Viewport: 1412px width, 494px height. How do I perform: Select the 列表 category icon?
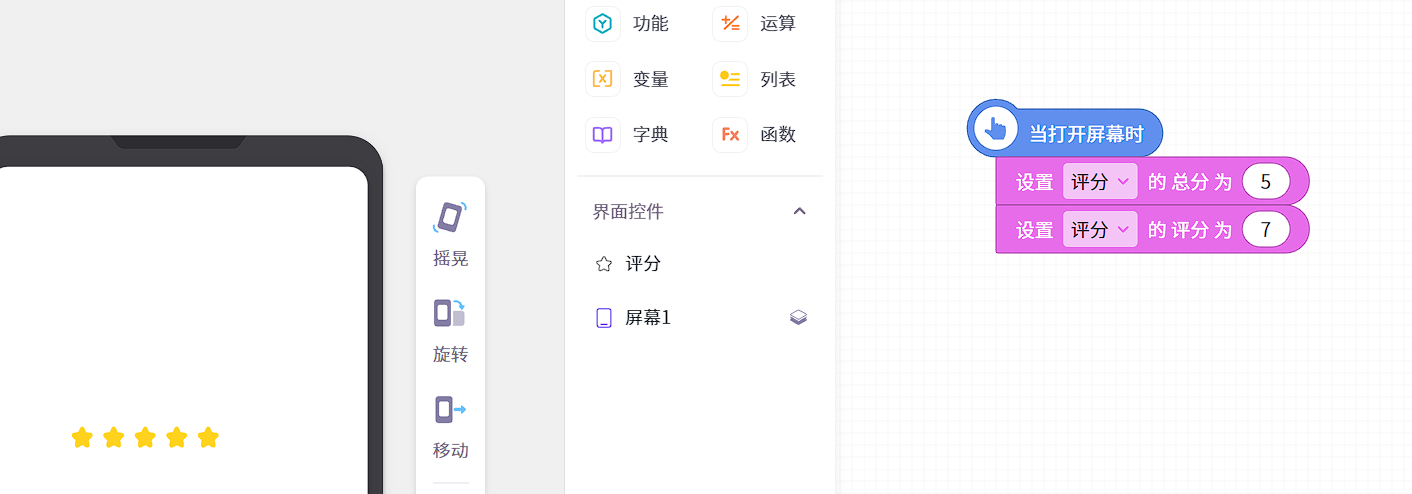click(730, 79)
